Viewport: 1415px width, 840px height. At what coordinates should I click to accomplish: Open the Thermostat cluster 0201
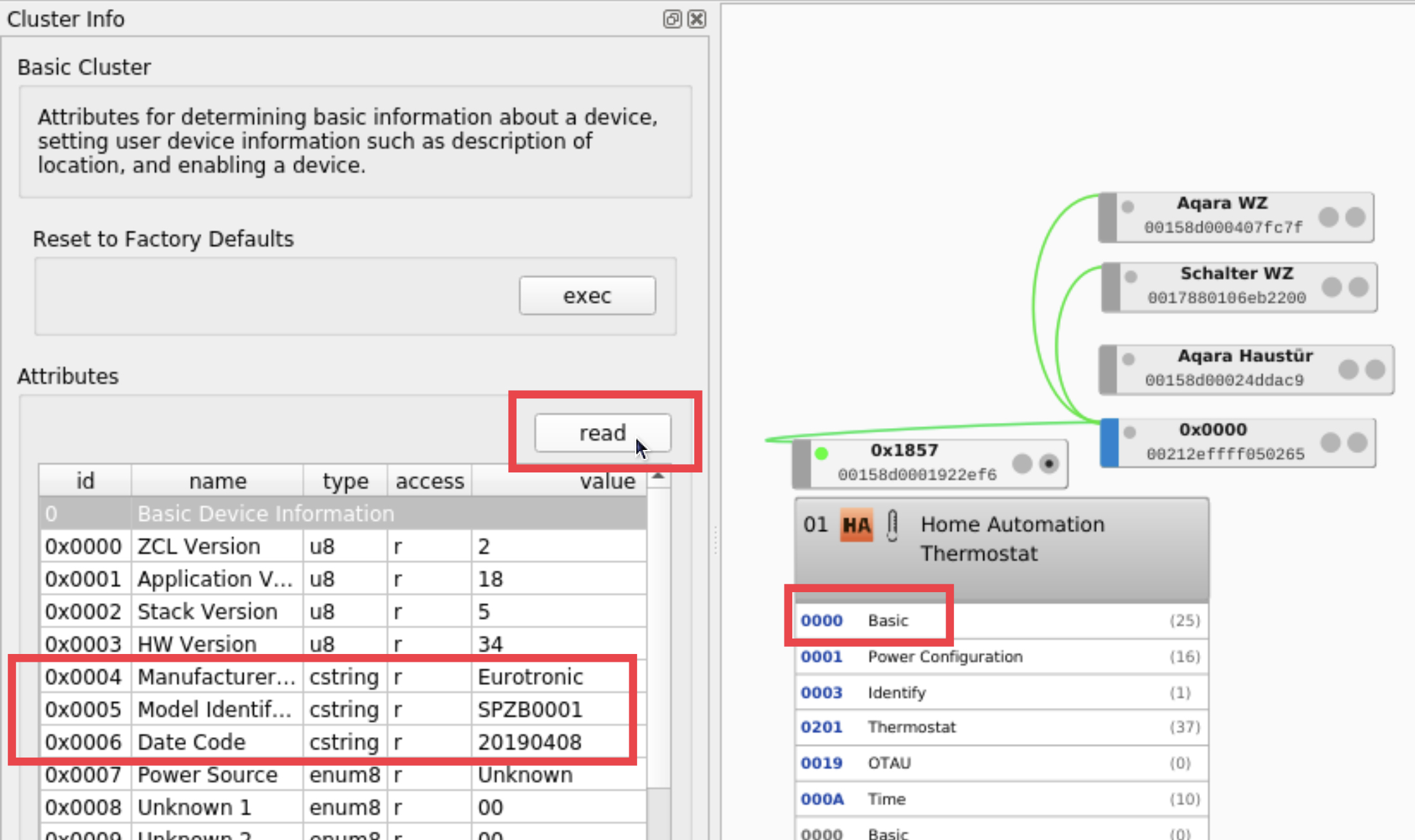[x=911, y=727]
